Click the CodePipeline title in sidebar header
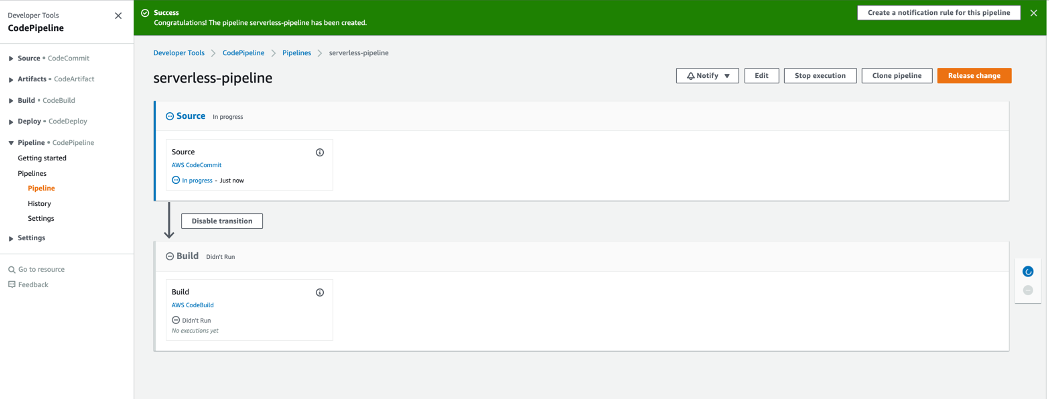The height and width of the screenshot is (400, 1050). tap(35, 28)
